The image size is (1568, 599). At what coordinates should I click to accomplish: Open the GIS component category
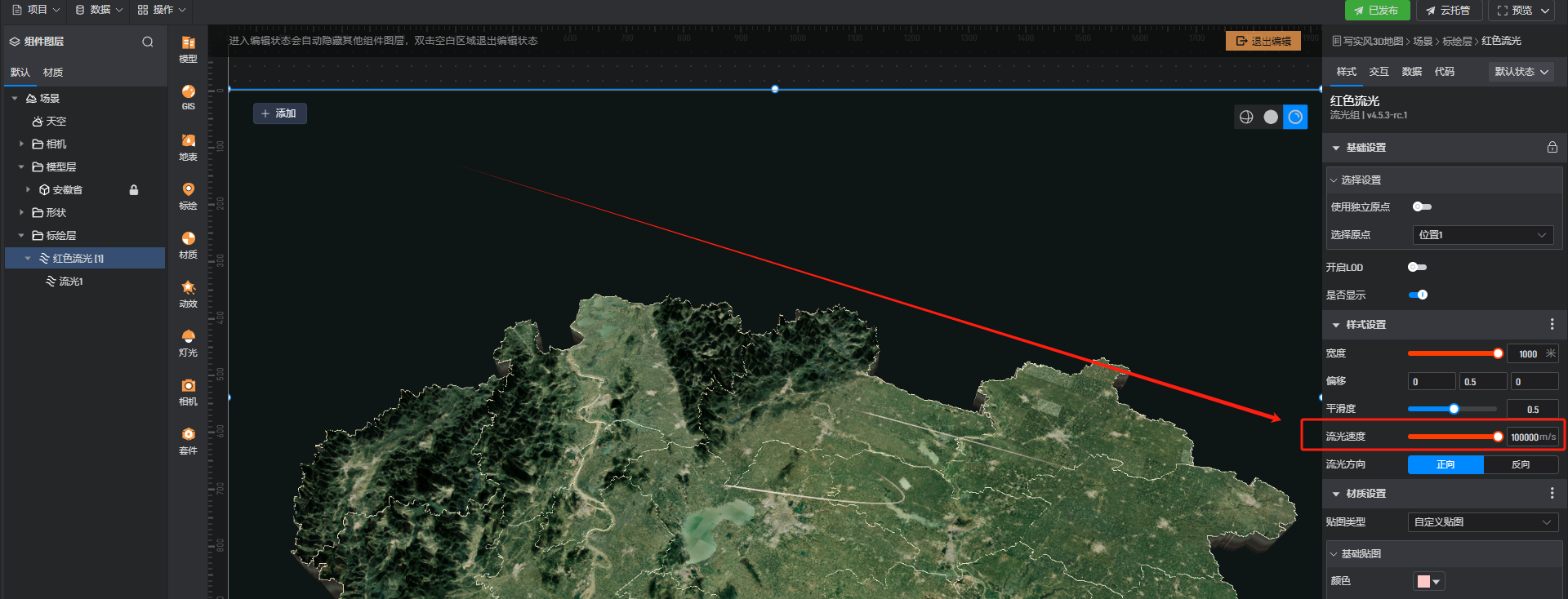pos(188,97)
